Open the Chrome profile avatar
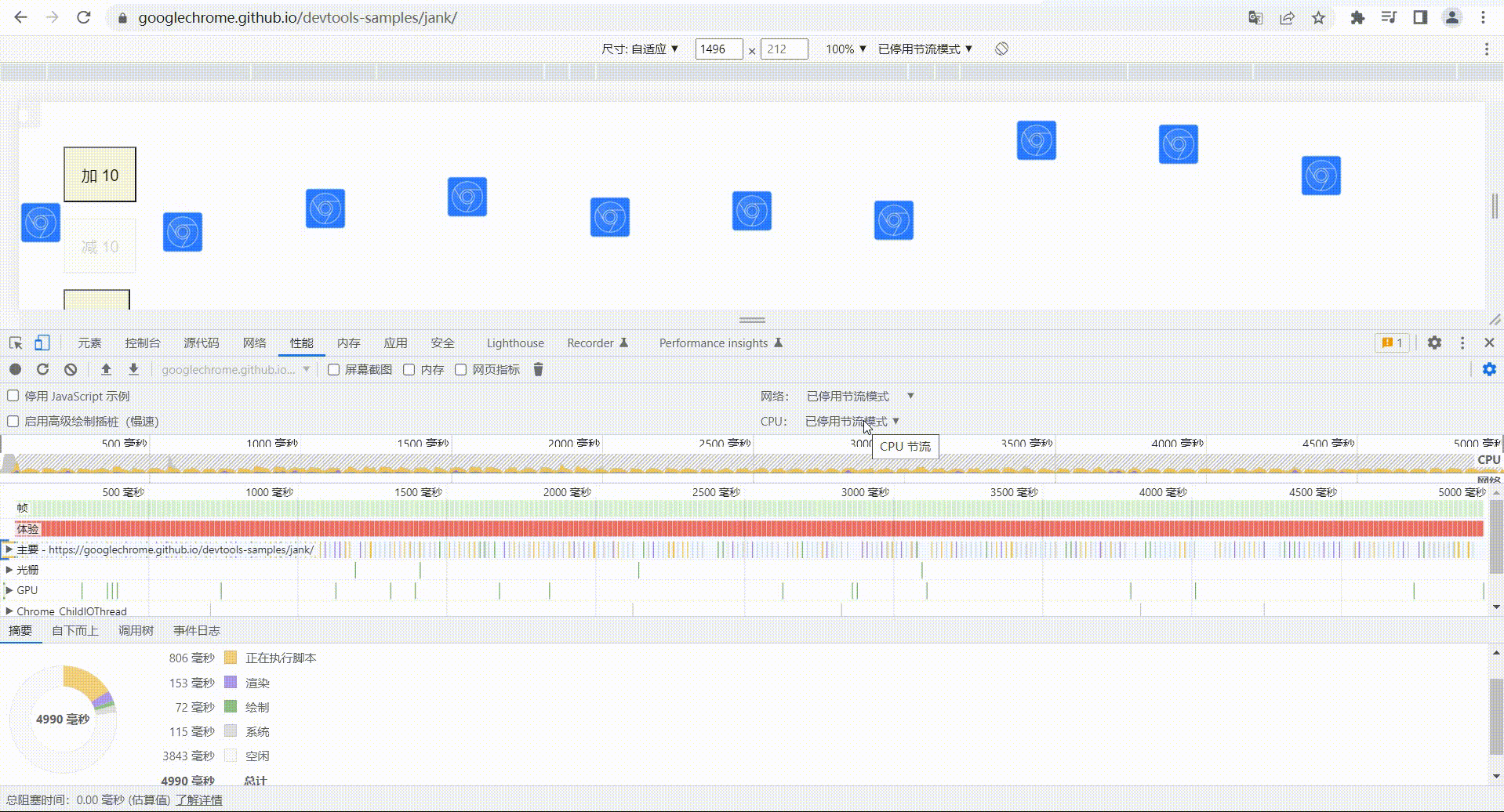 [1452, 17]
